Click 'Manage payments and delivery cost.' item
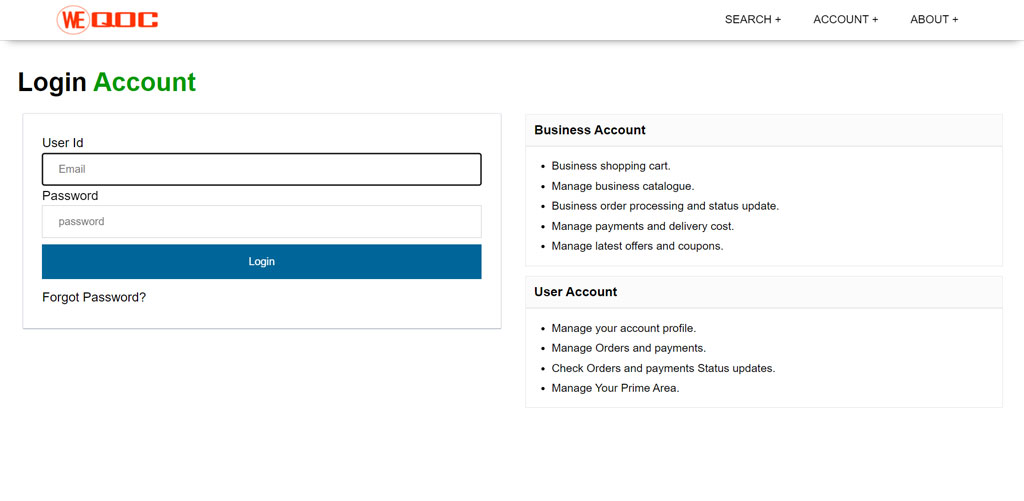Viewport: 1024px width, 501px height. point(642,226)
